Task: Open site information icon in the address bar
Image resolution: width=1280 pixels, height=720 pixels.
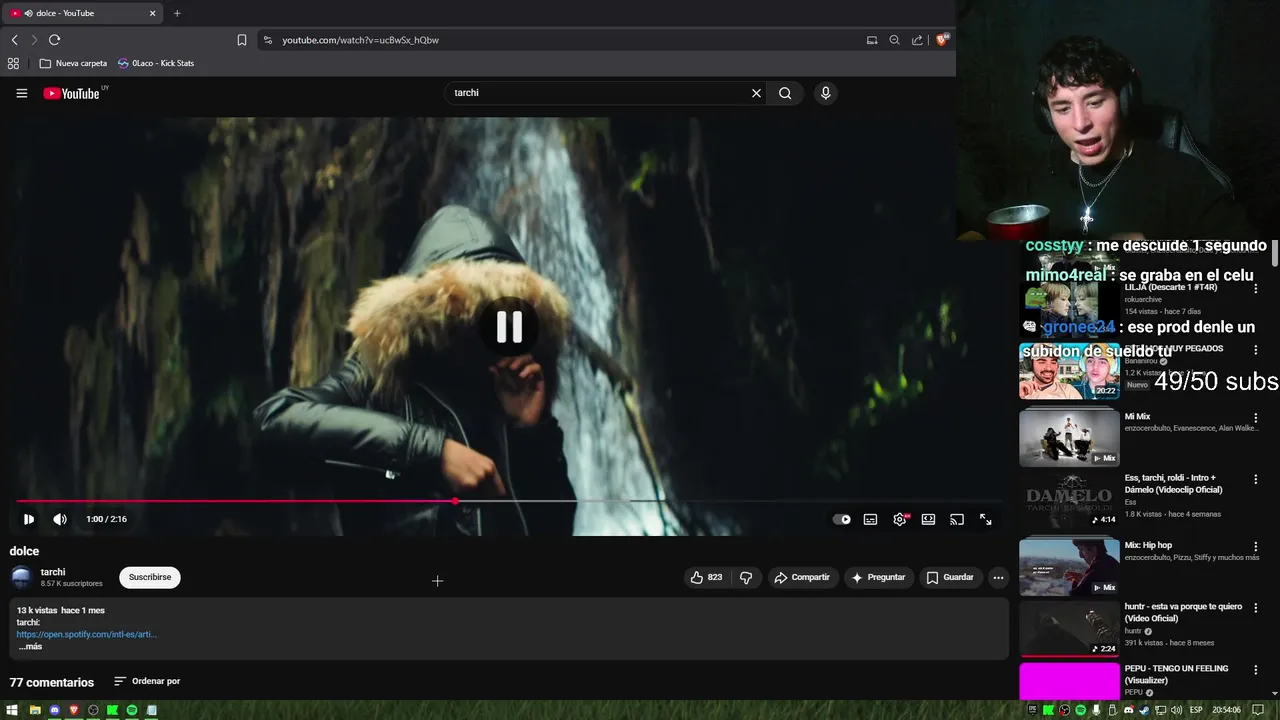Action: pyautogui.click(x=267, y=40)
